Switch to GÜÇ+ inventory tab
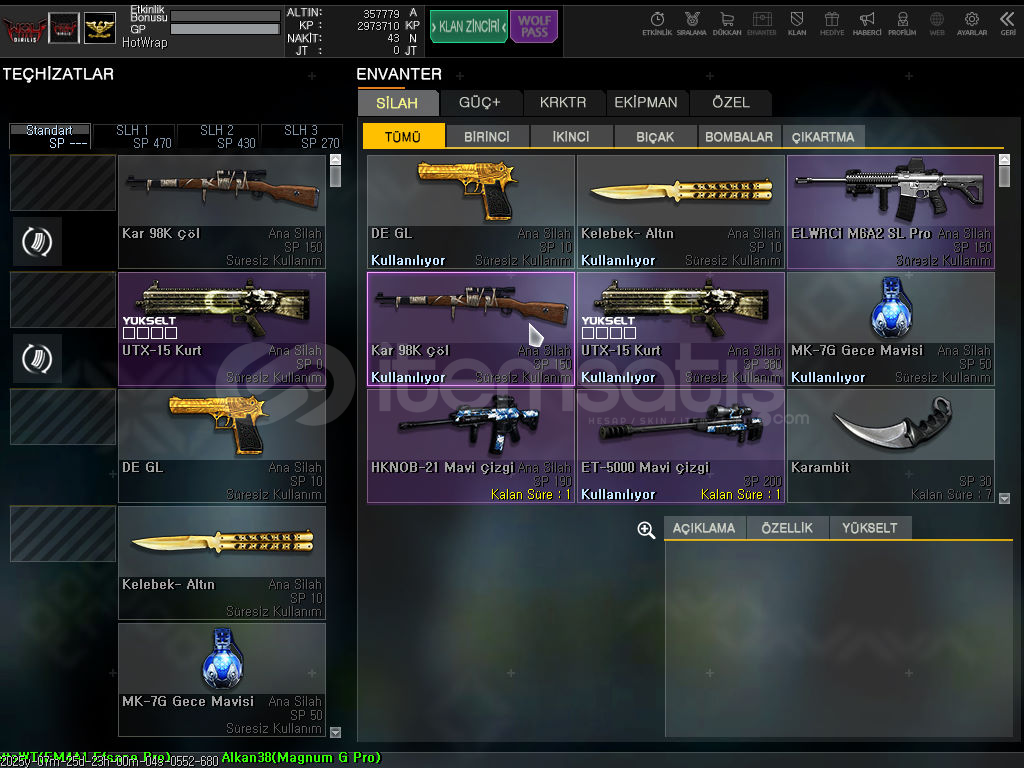1024x768 pixels. click(x=480, y=103)
